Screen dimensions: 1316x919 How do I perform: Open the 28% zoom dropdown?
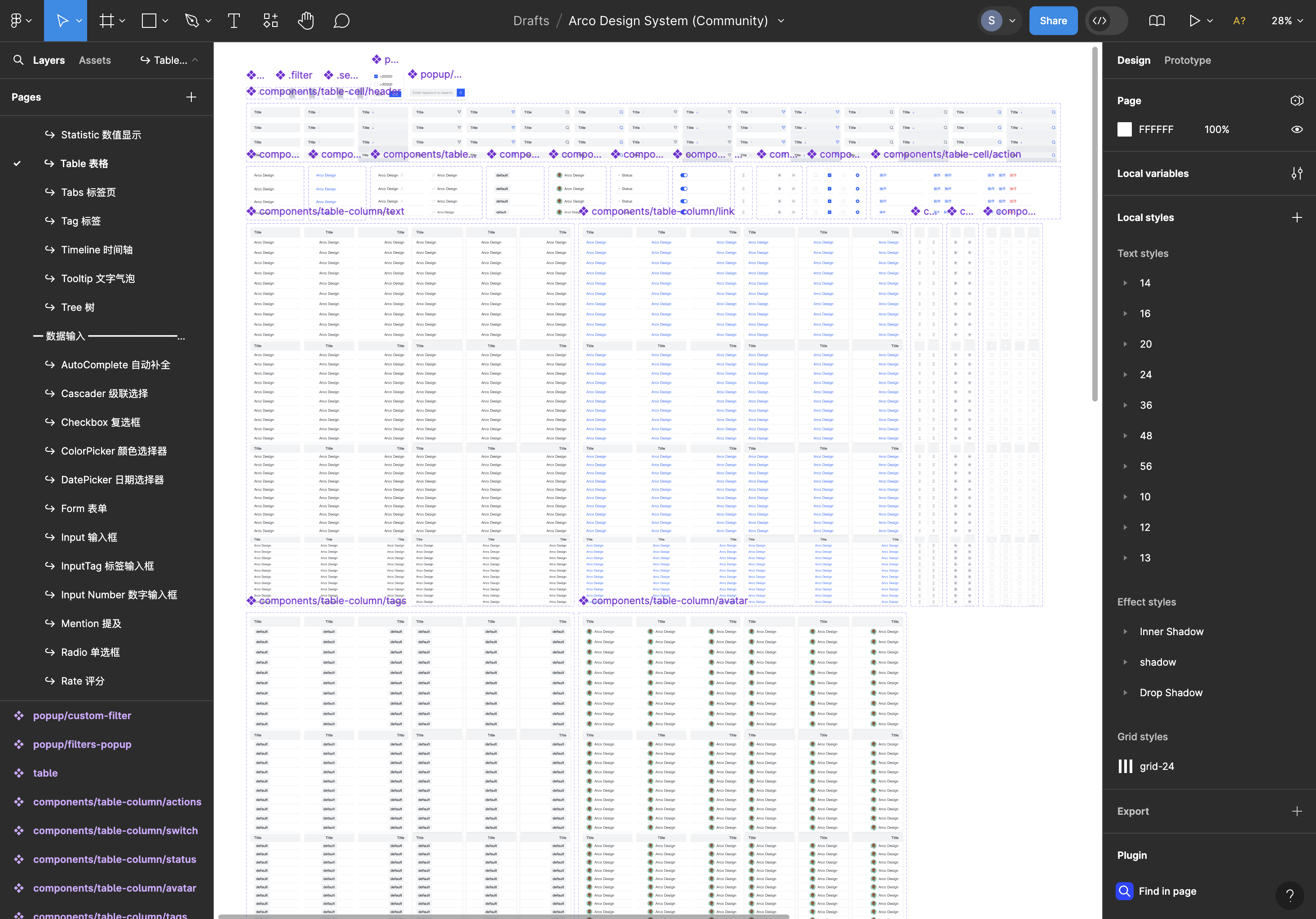1287,21
